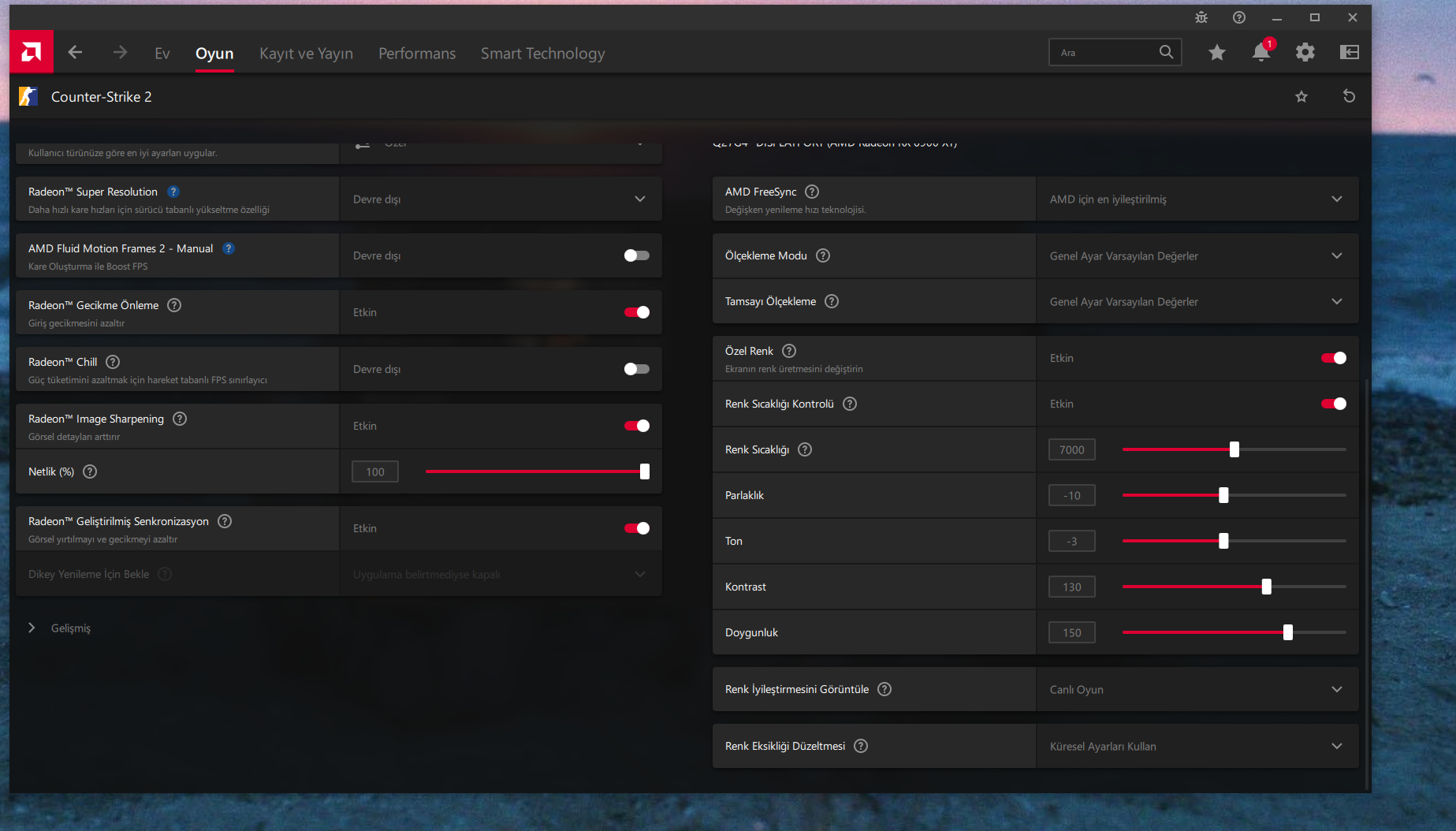Go forward with the right arrow icon
The height and width of the screenshot is (831, 1456).
[x=120, y=52]
